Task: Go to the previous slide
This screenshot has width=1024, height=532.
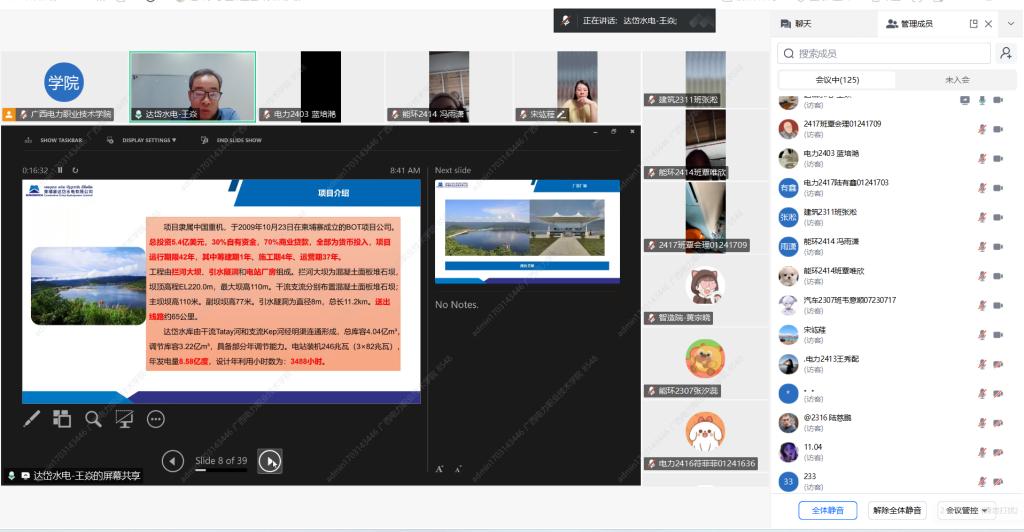Action: 172,462
